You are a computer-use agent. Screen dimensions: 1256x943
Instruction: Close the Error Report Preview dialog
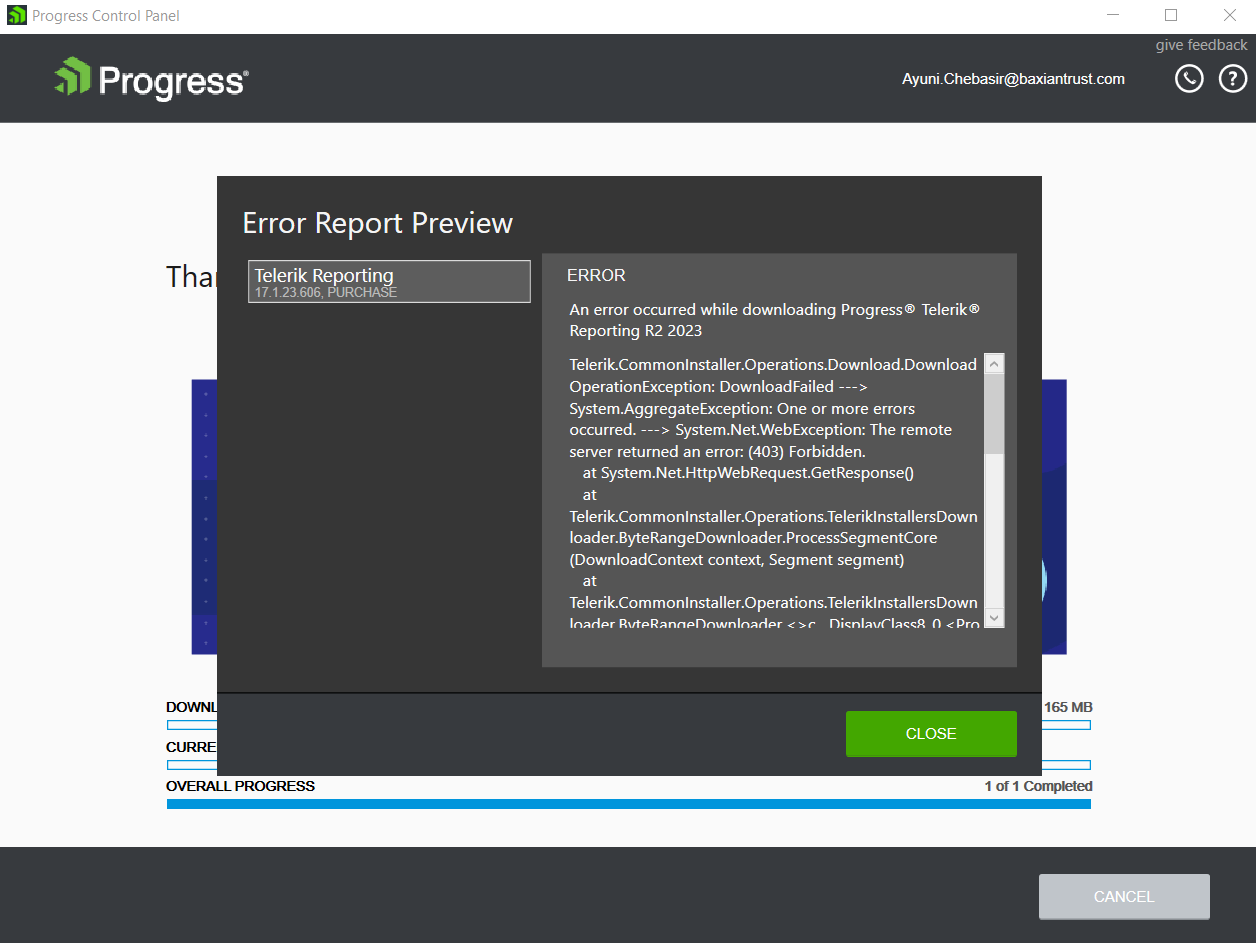tap(931, 734)
